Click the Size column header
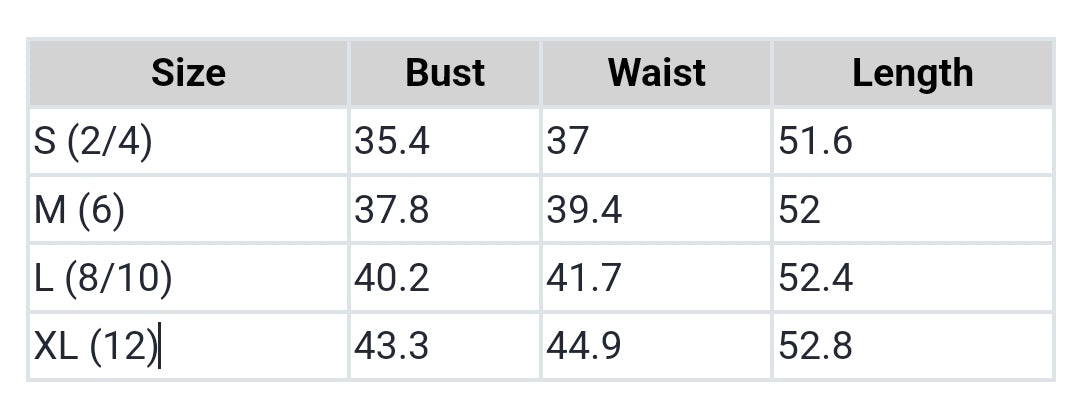 tap(188, 73)
